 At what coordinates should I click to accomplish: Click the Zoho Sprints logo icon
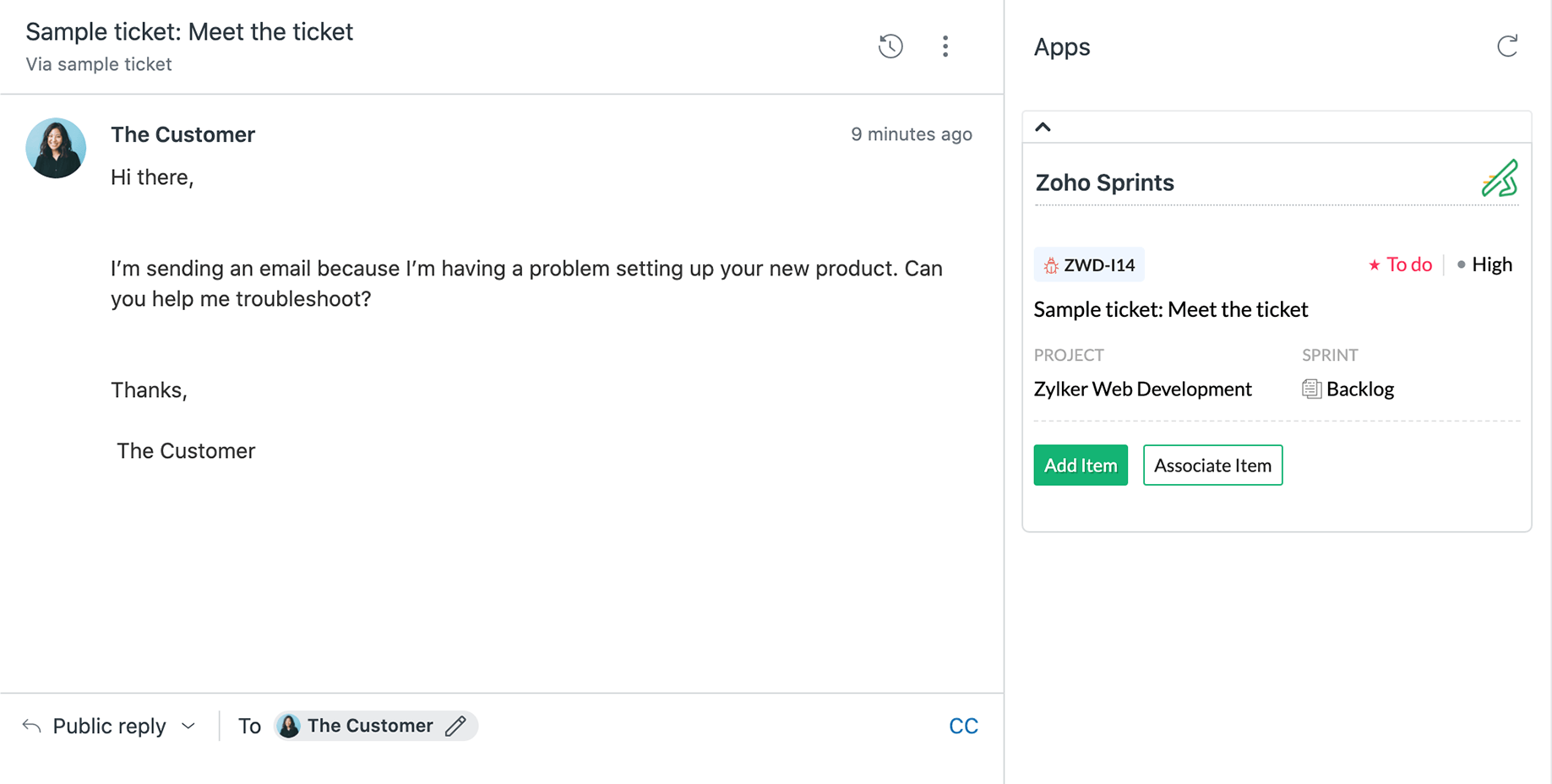coord(1500,179)
